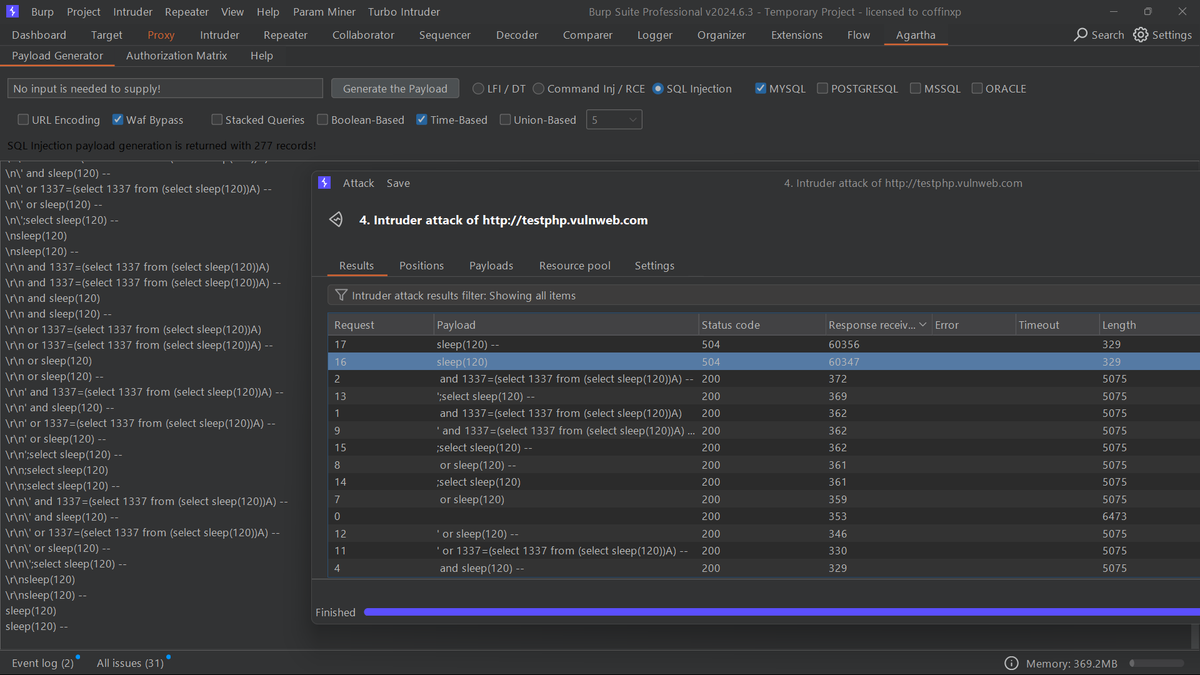The image size is (1200, 675).
Task: Open All issues (31) panel
Action: [x=130, y=664]
